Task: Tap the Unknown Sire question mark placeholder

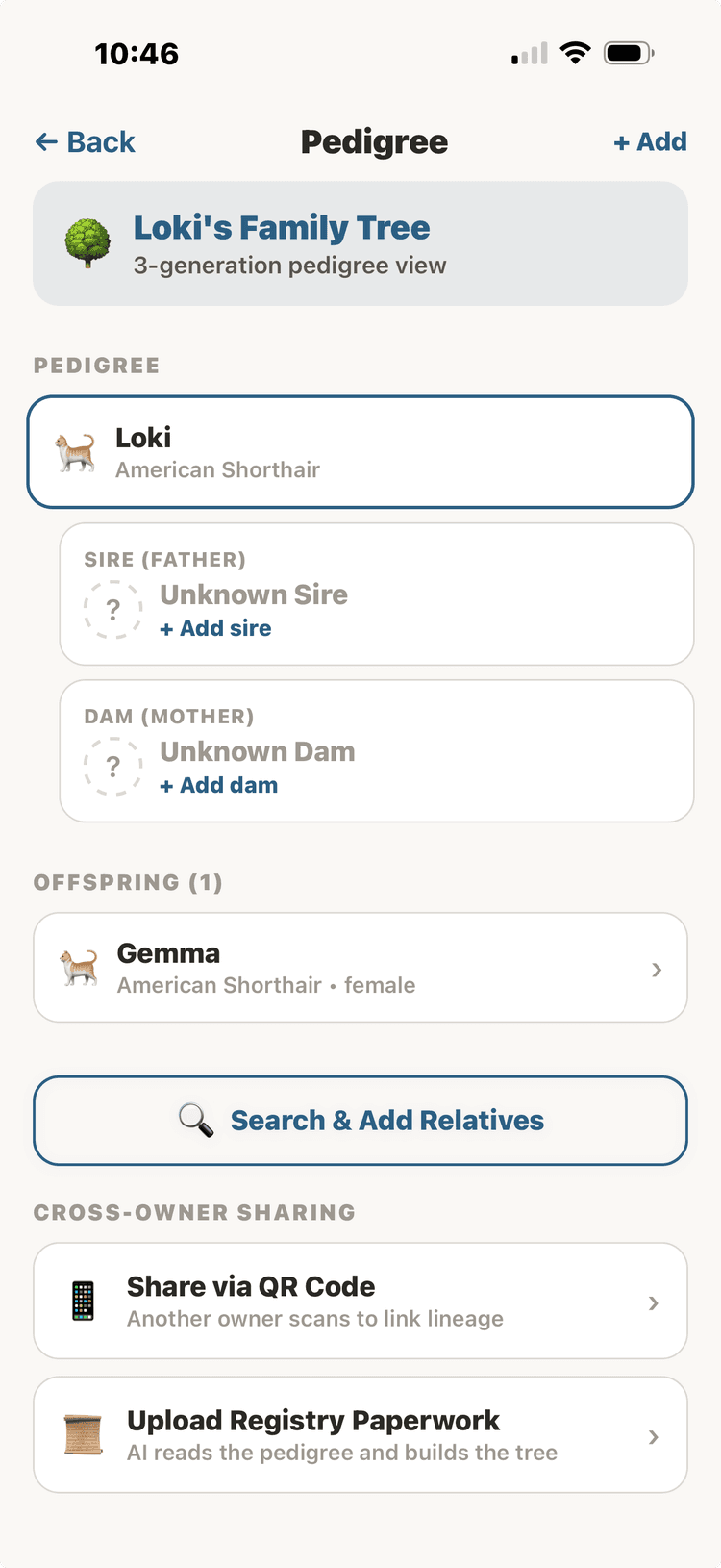Action: coord(113,610)
